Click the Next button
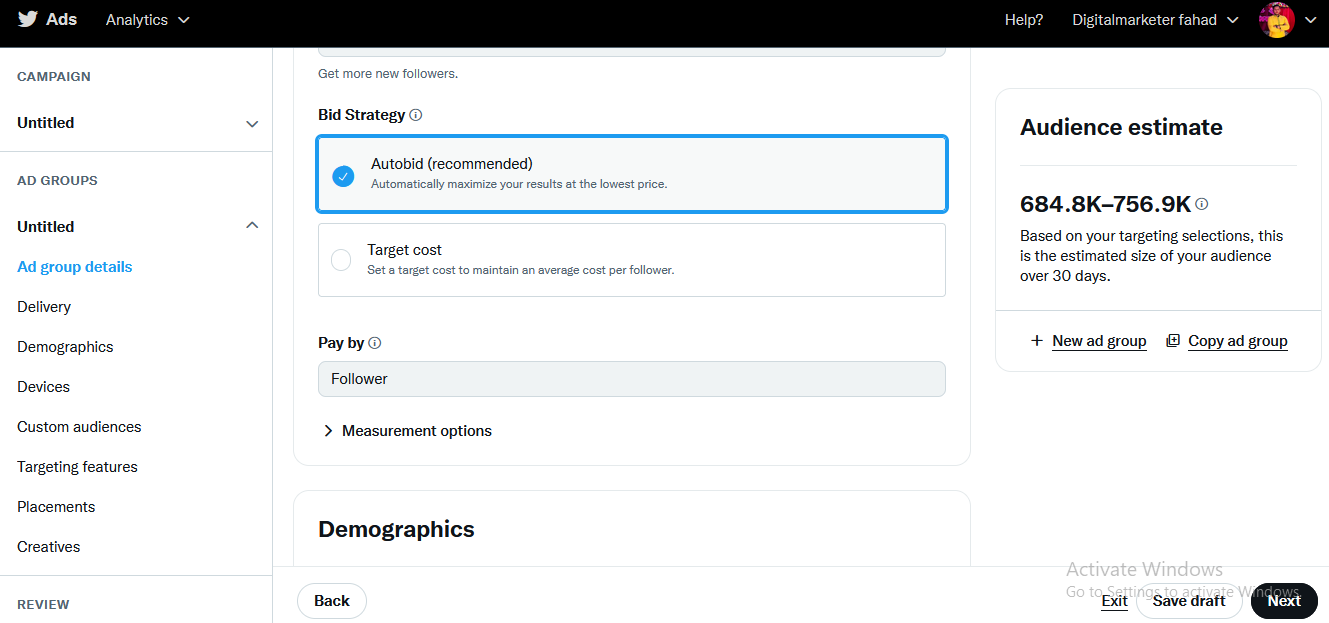 [x=1283, y=600]
